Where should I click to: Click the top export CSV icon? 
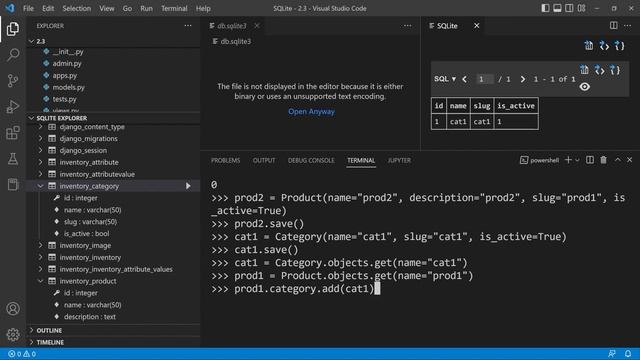click(589, 45)
